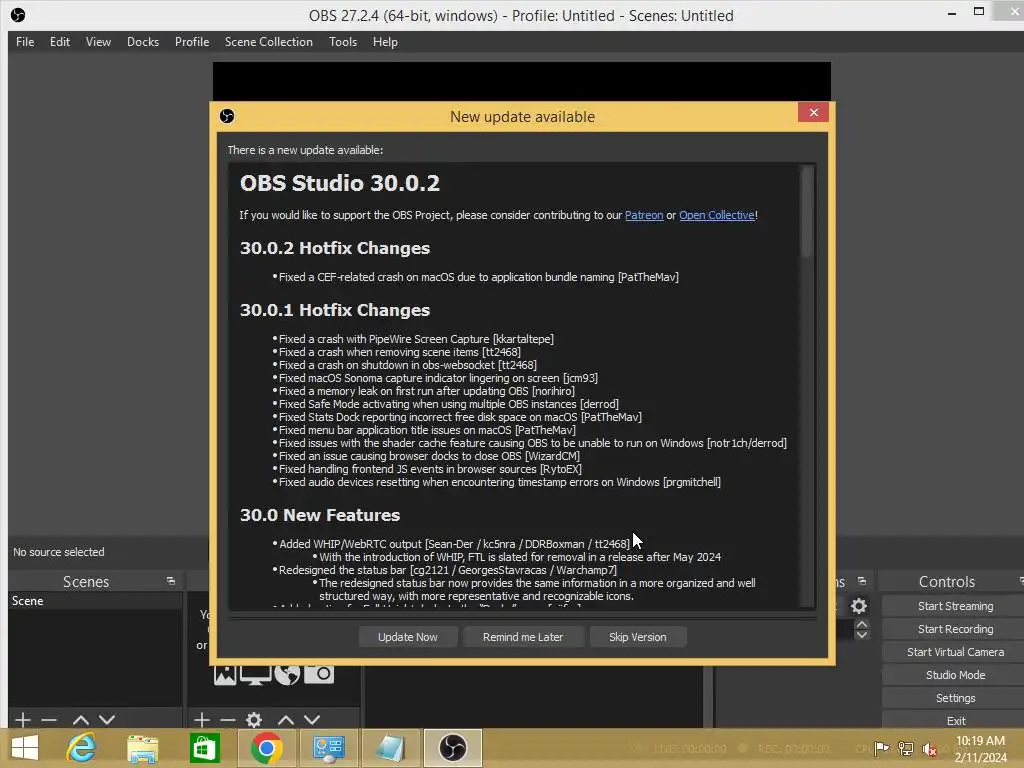Pop out the Scene Transitions dock float icon
The height and width of the screenshot is (768, 1024).
tap(862, 581)
